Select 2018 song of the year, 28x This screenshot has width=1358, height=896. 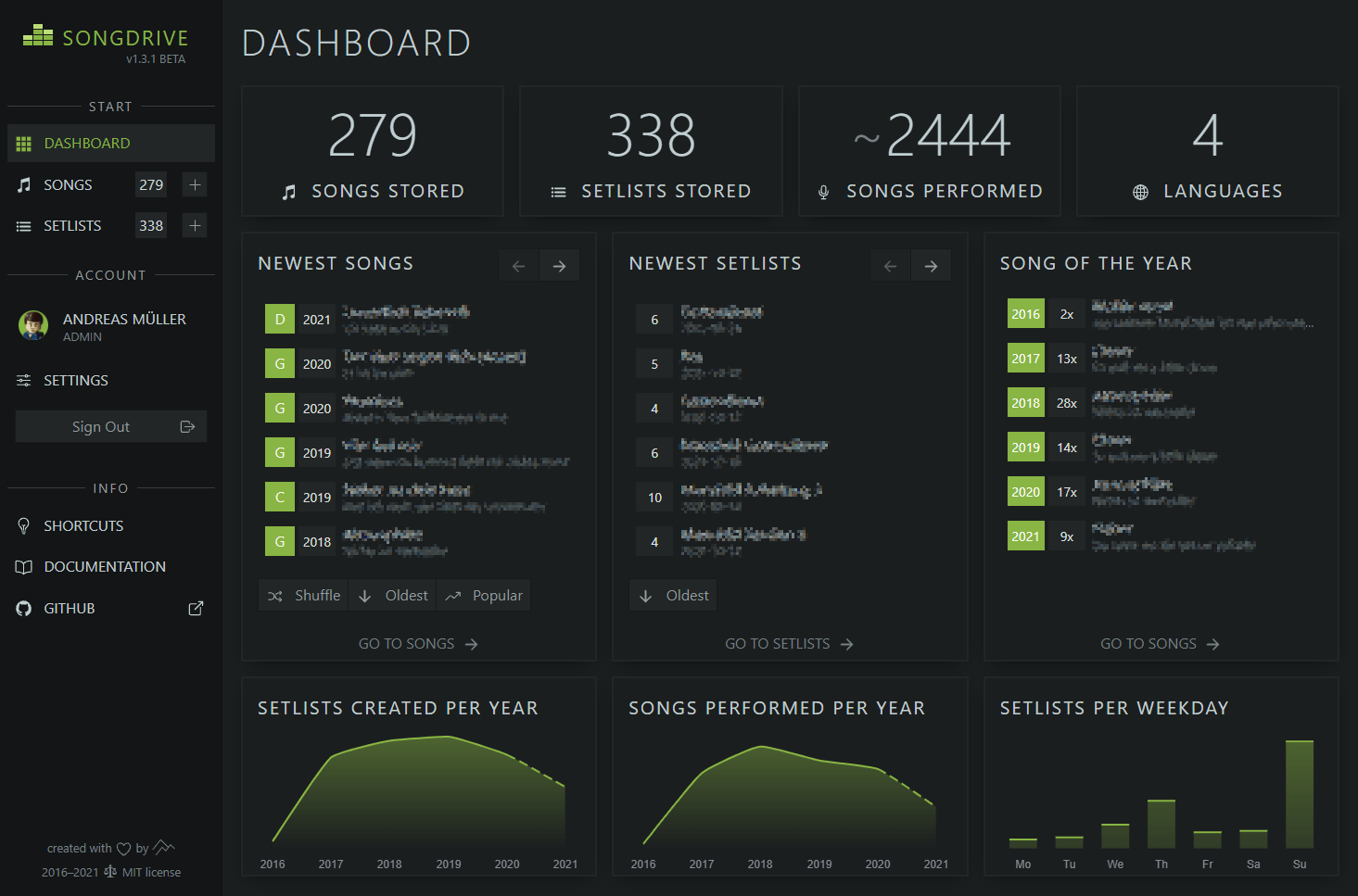1161,402
